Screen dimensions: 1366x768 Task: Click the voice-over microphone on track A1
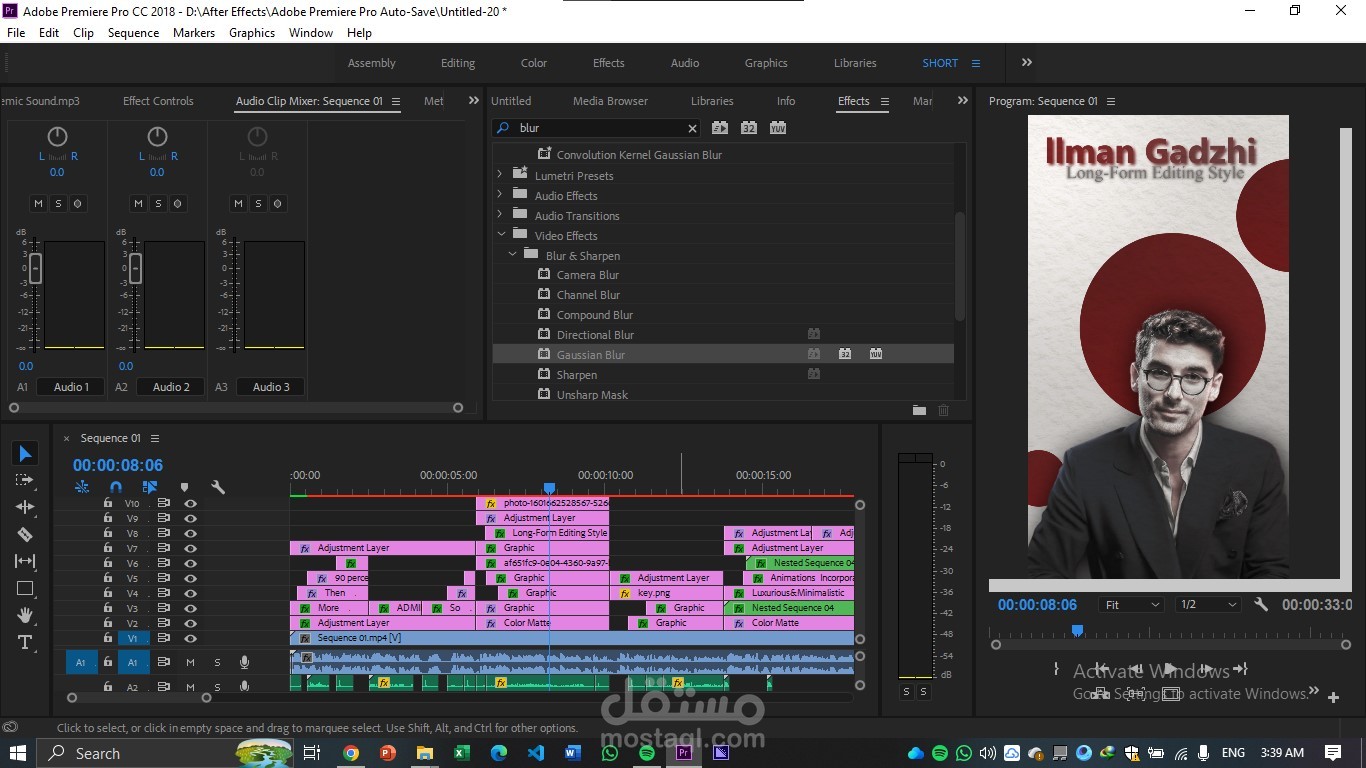click(x=244, y=662)
